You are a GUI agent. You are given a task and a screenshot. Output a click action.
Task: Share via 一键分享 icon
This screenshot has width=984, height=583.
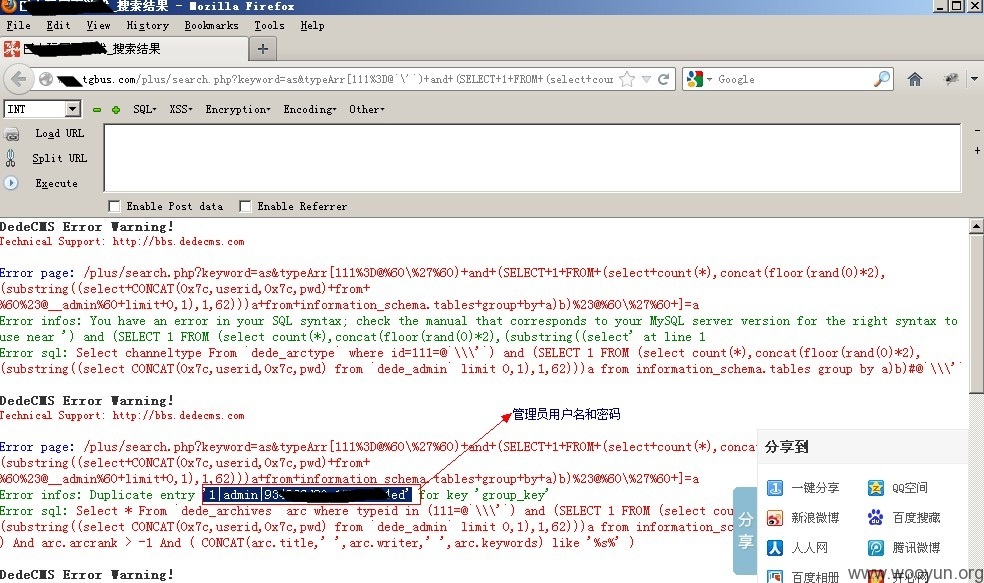click(775, 488)
